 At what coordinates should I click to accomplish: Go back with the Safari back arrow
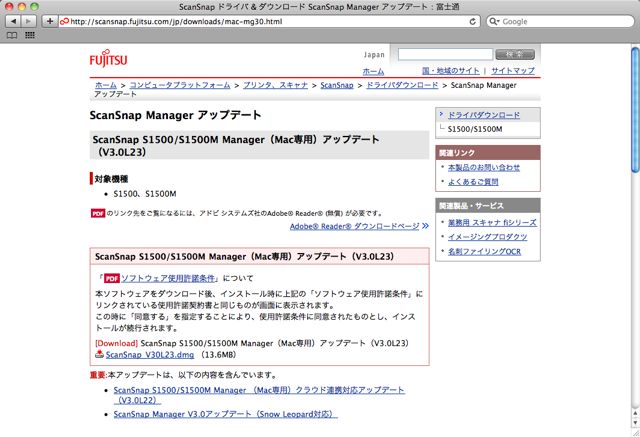(x=13, y=21)
